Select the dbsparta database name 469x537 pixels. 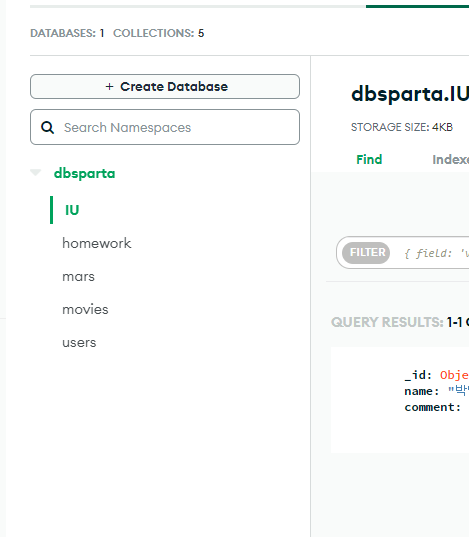coord(84,173)
